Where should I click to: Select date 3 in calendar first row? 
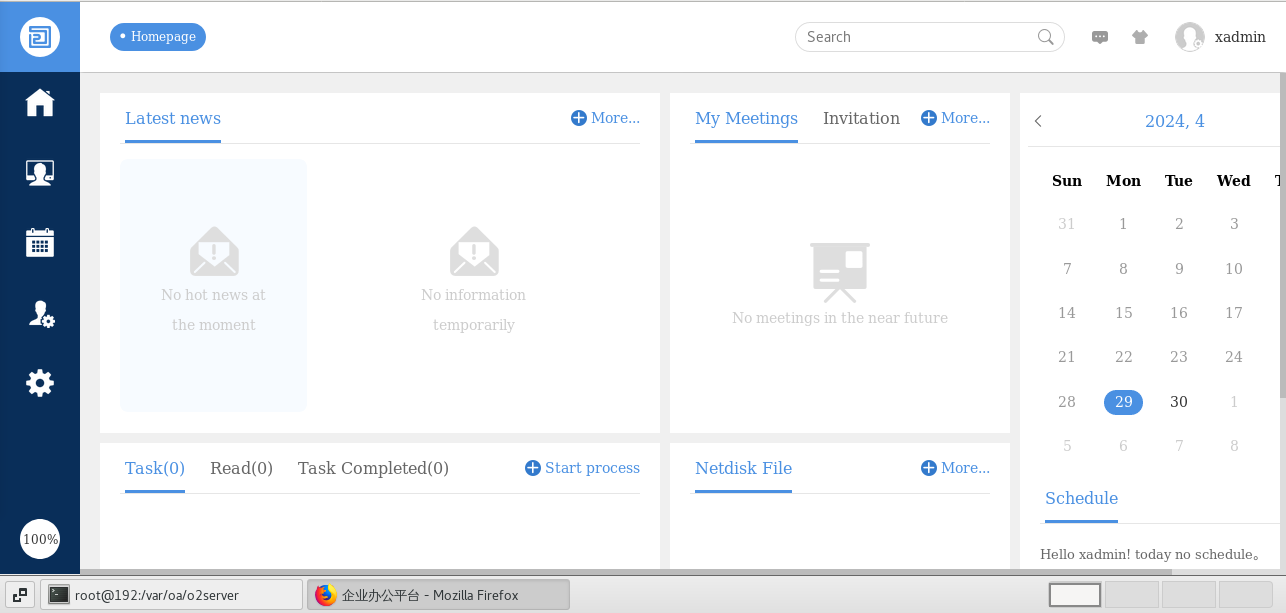coord(1234,224)
